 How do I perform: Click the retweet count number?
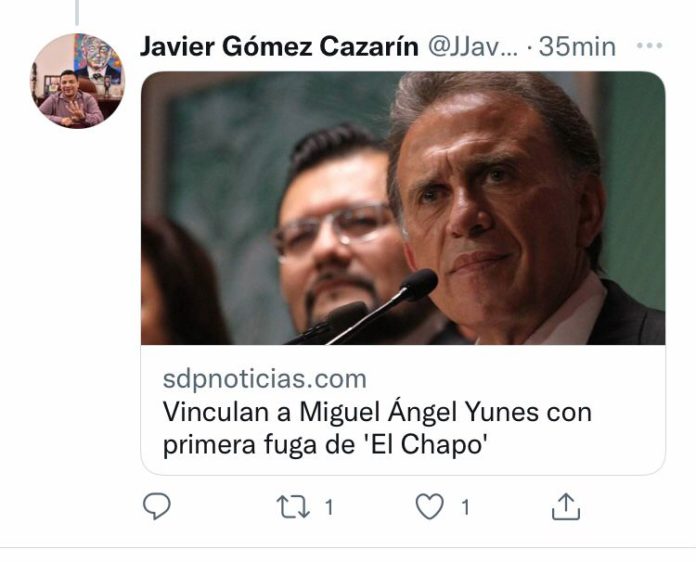329,507
